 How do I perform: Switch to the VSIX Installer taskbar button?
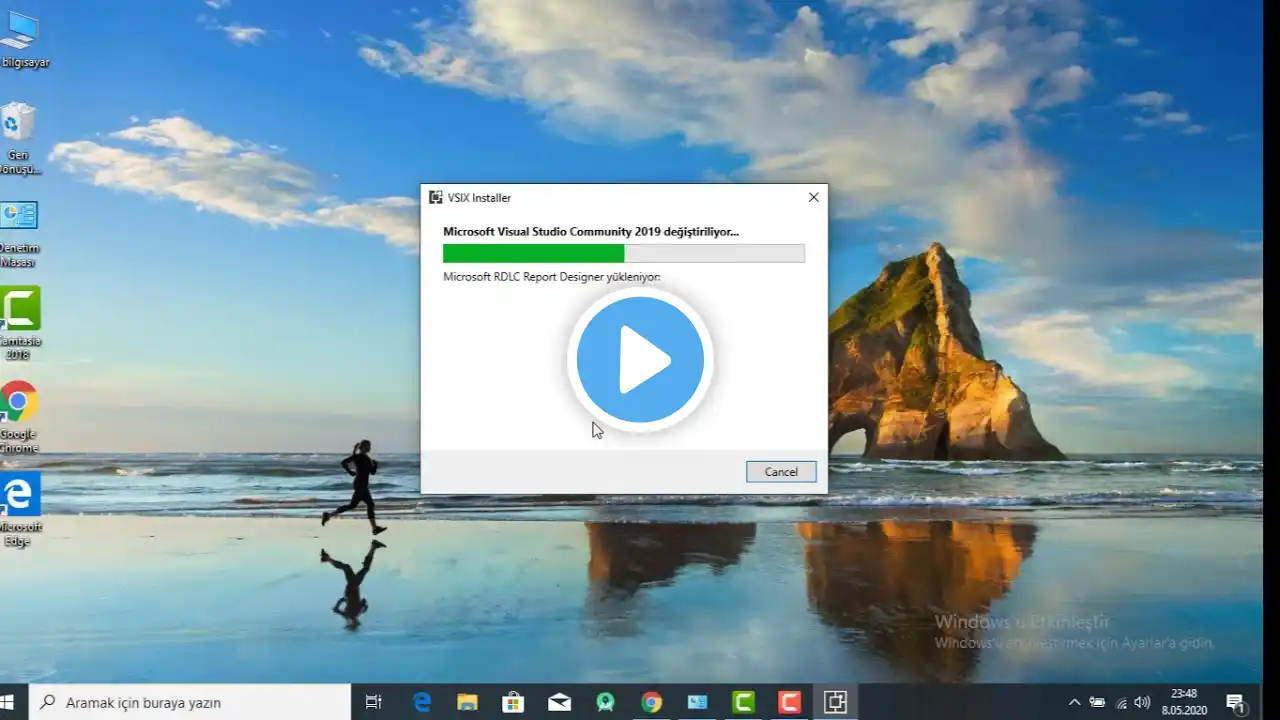[835, 702]
